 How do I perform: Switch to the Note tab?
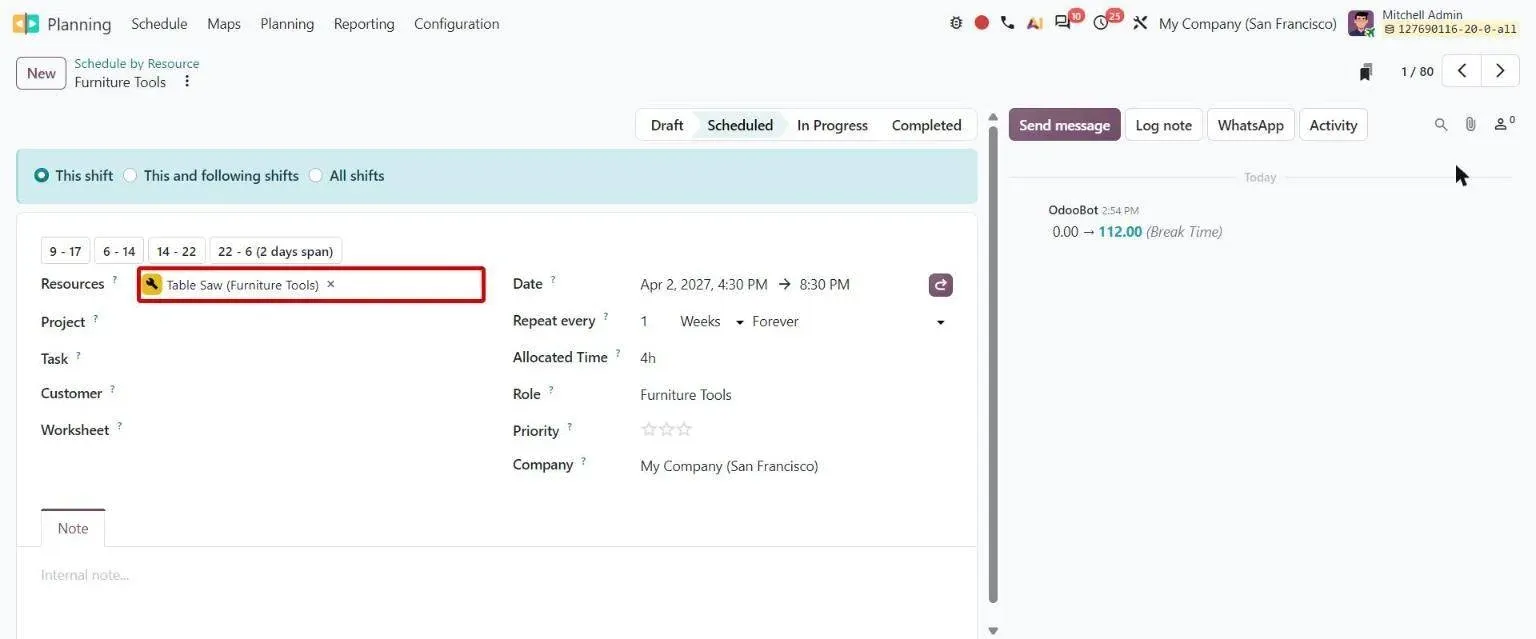pos(73,528)
